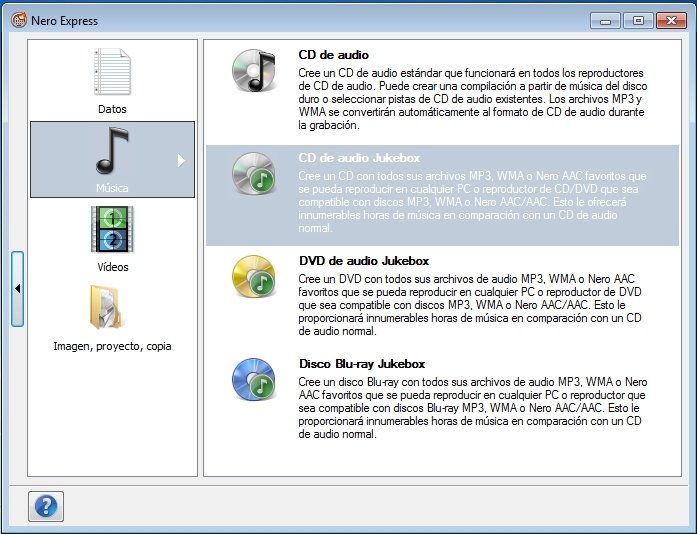Click the Nero Express app icon in title bar
This screenshot has height=534, width=697.
coord(19,20)
